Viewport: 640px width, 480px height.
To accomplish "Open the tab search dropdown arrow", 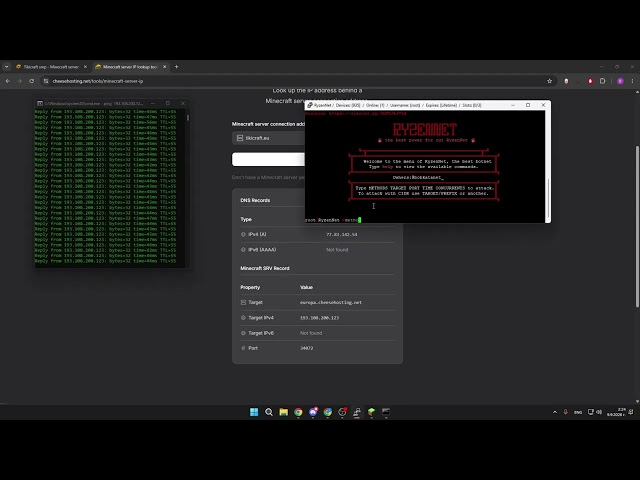I will click(x=7, y=67).
